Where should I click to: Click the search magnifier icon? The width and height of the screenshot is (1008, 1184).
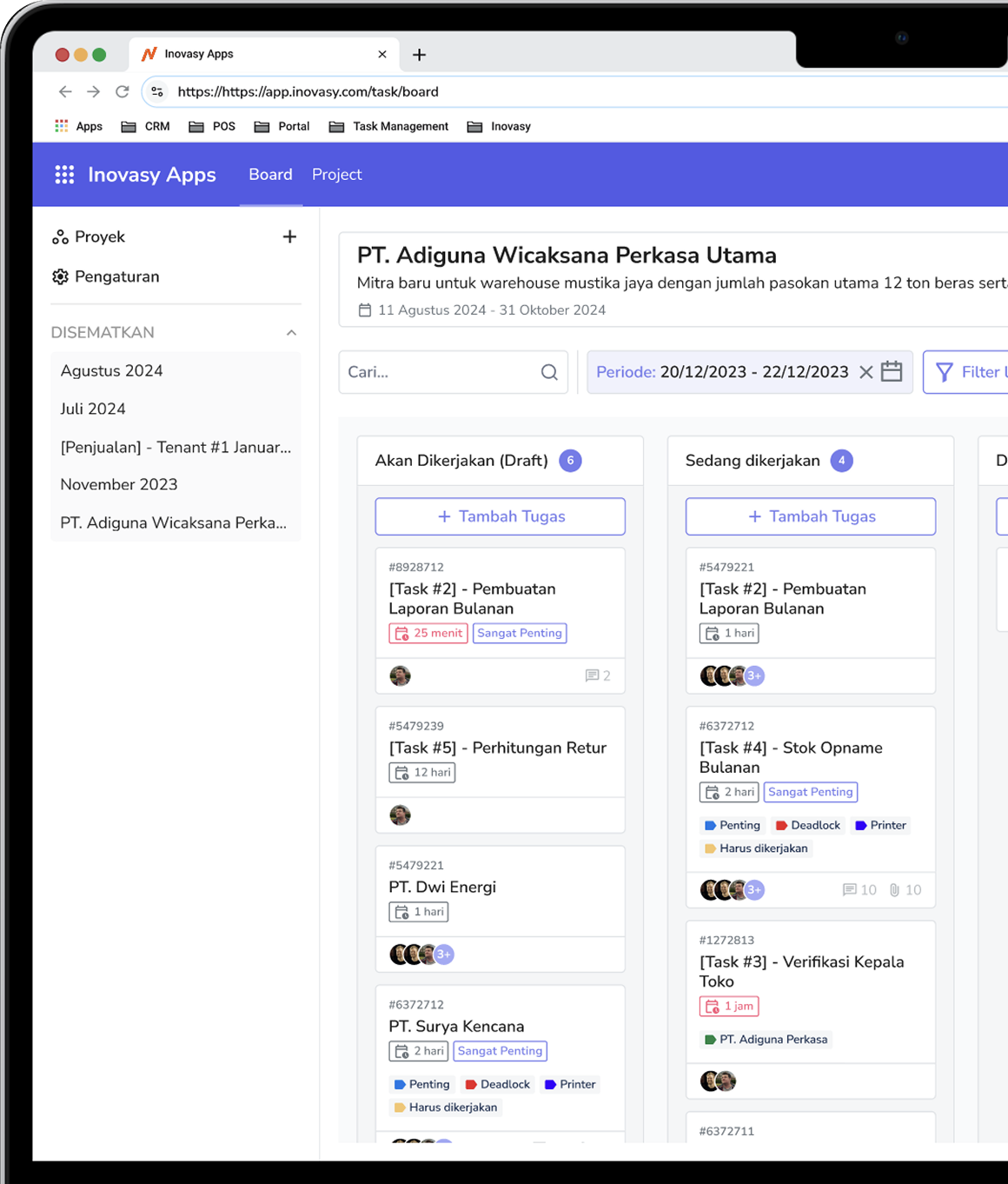549,372
